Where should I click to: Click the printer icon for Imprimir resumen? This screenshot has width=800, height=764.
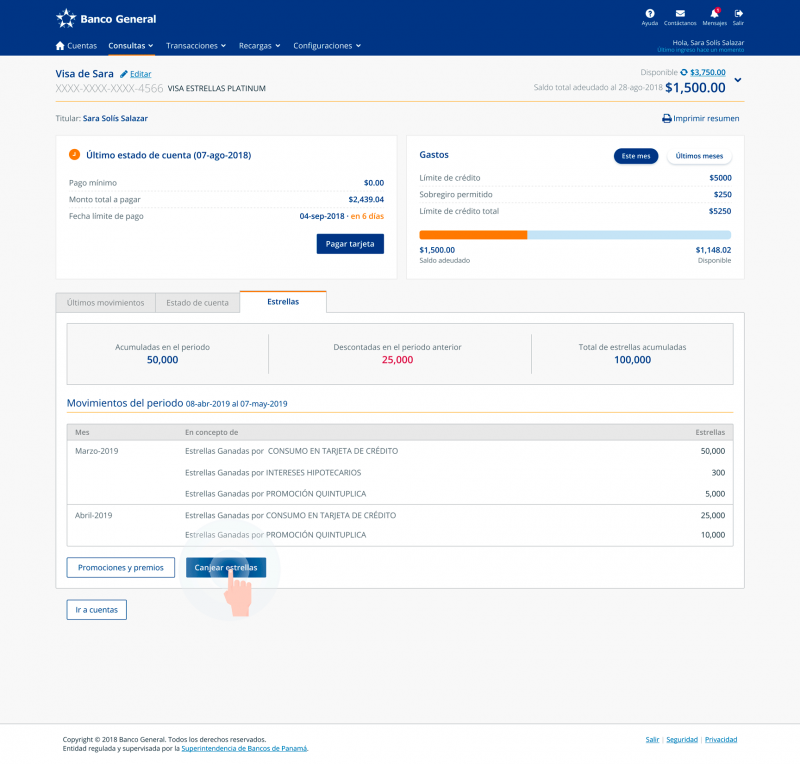tap(667, 118)
